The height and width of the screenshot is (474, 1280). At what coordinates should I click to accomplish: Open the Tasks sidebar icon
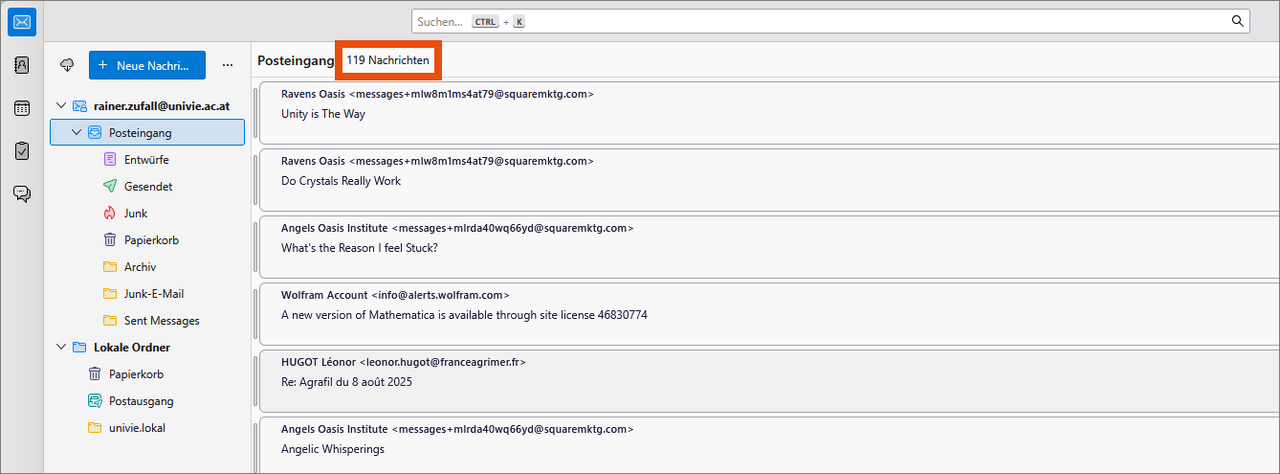[21, 151]
